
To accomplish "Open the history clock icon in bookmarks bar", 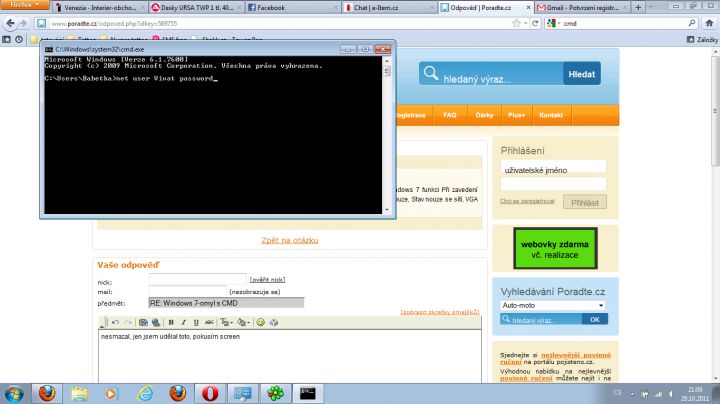I will [19, 39].
